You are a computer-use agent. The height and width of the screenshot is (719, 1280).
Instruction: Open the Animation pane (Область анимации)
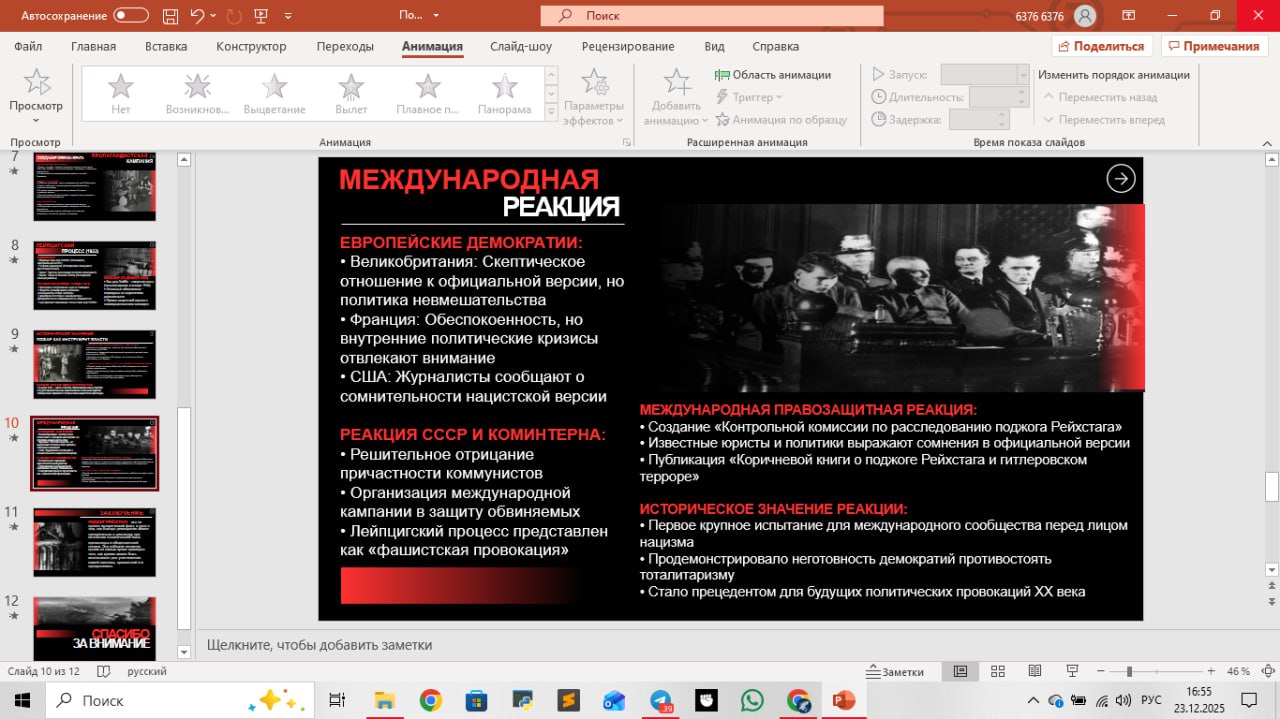click(x=773, y=75)
